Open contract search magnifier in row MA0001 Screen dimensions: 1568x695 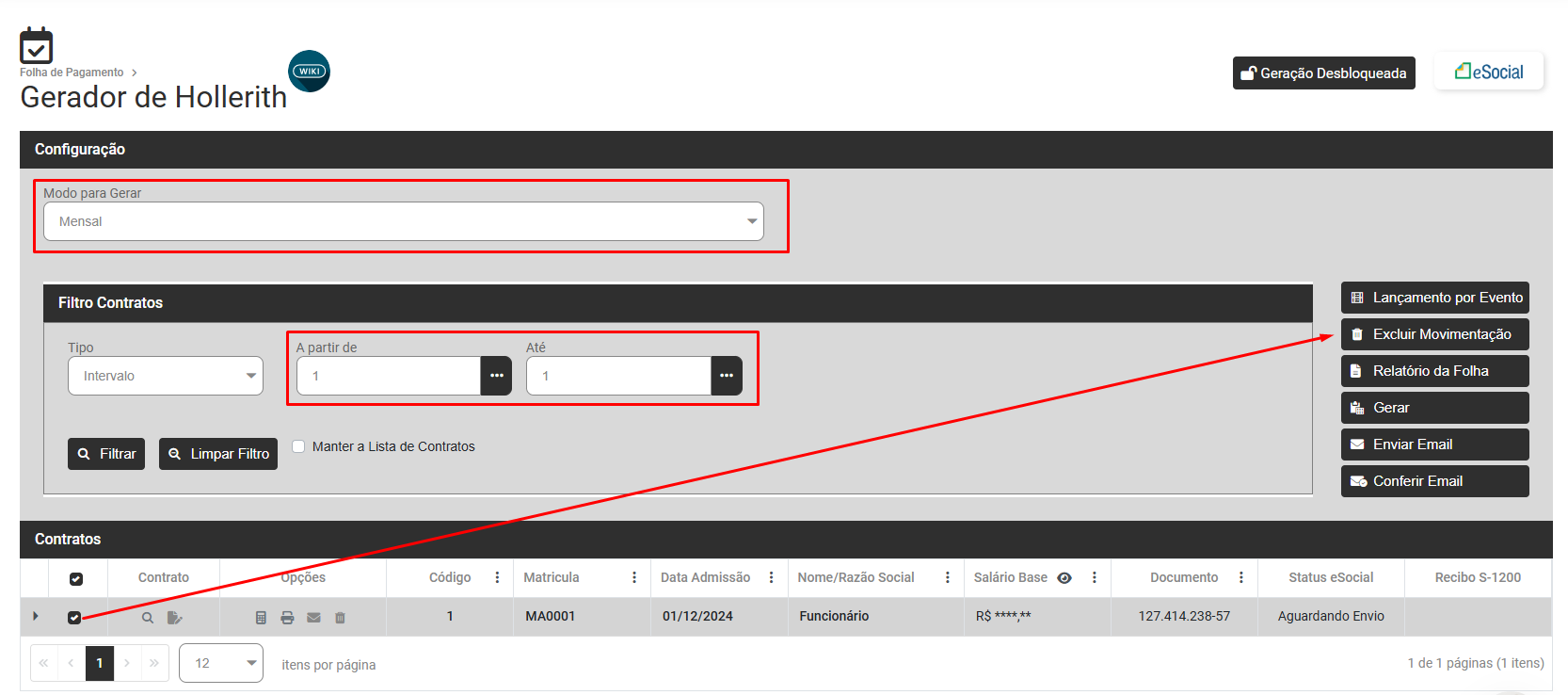[148, 618]
